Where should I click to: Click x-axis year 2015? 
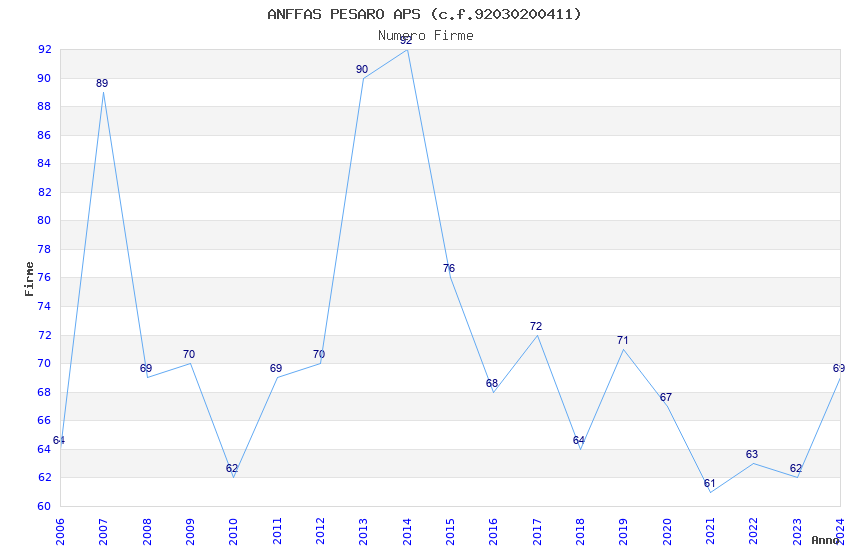(x=450, y=532)
